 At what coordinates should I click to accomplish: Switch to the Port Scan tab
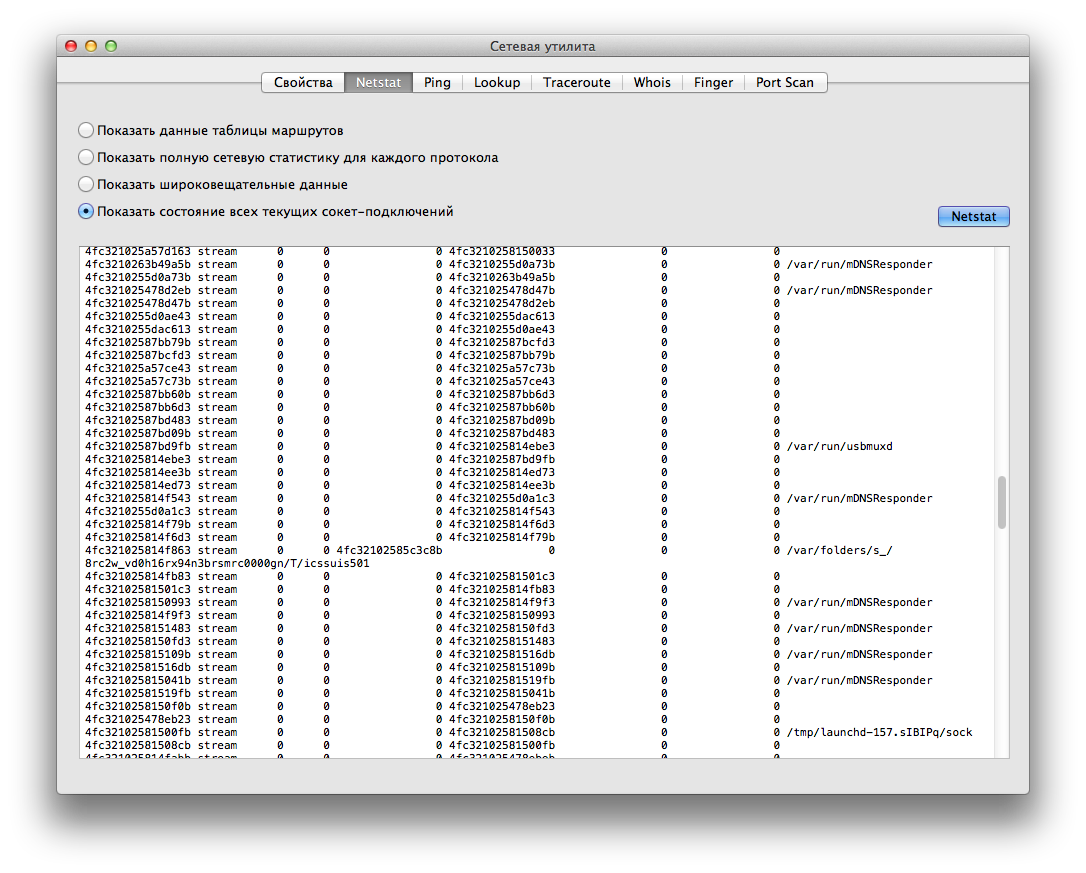coord(784,83)
